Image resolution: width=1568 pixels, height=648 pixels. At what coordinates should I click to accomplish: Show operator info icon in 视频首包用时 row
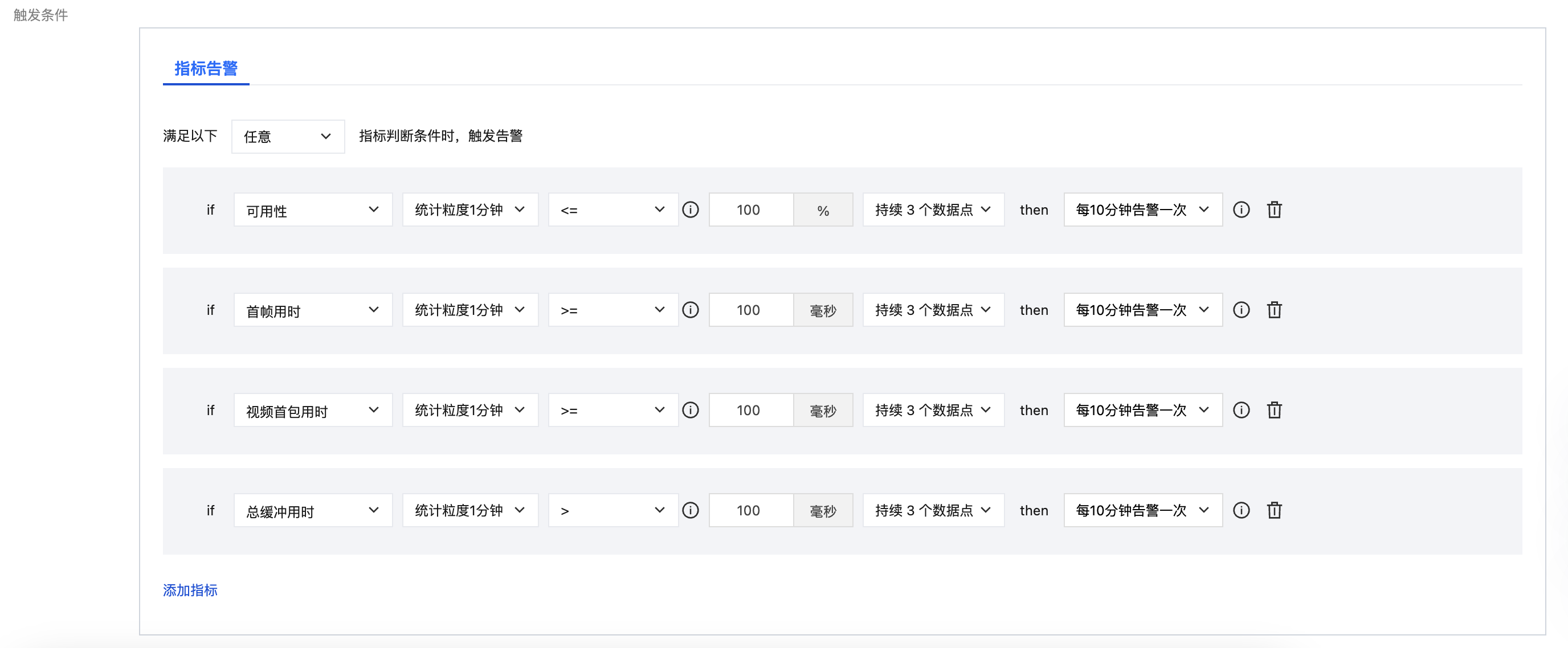point(690,410)
